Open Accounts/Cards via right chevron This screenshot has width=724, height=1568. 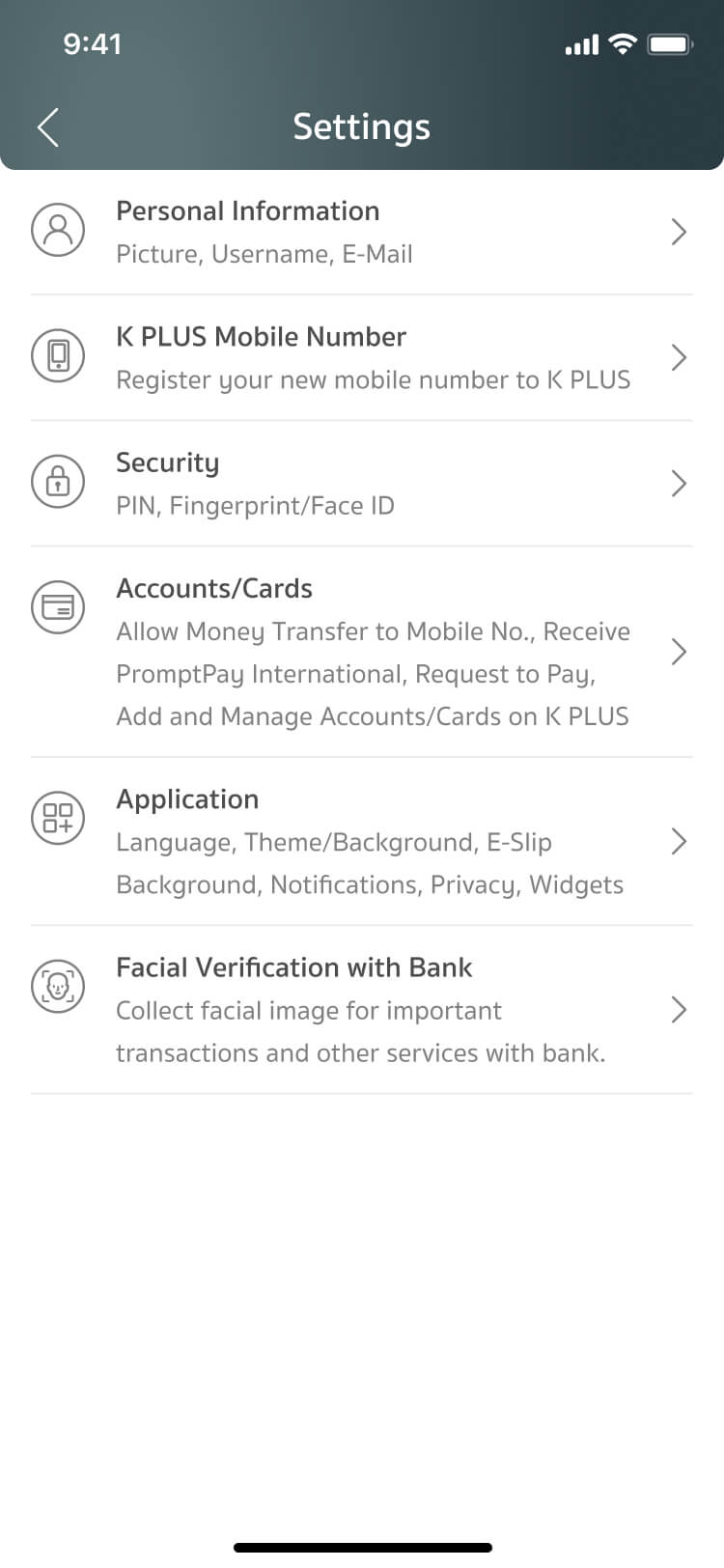coord(679,652)
